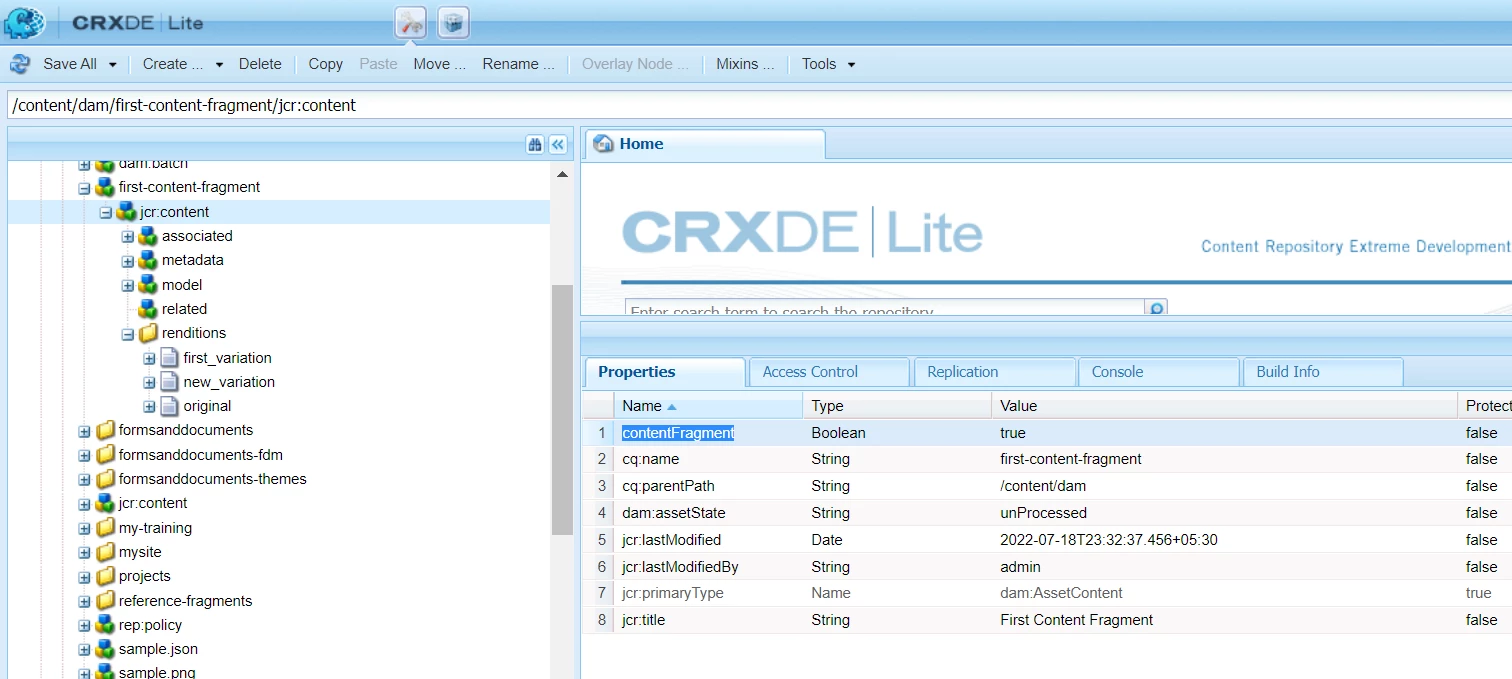The image size is (1512, 679).
Task: Open the Tools dropdown menu
Action: (x=829, y=64)
